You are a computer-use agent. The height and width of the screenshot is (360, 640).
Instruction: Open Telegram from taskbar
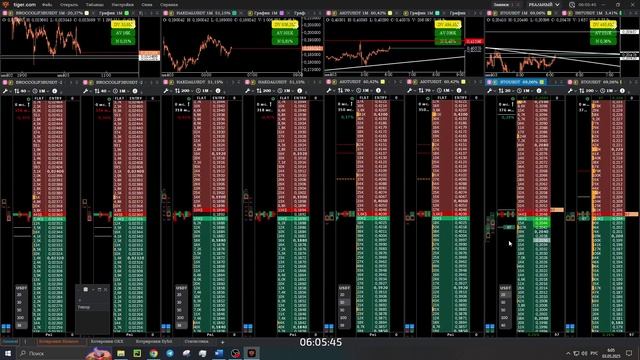[170, 353]
